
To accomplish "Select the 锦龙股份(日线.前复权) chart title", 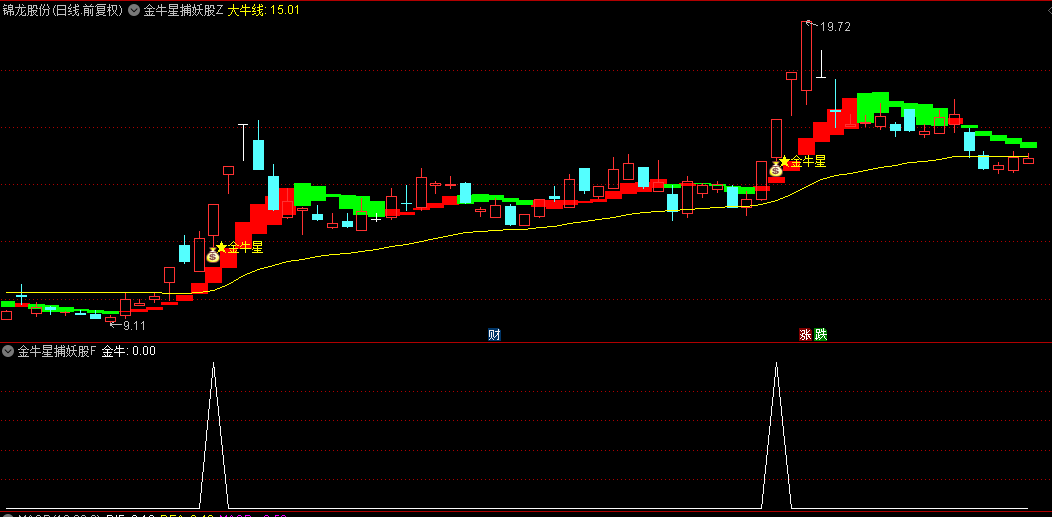I will (63, 10).
